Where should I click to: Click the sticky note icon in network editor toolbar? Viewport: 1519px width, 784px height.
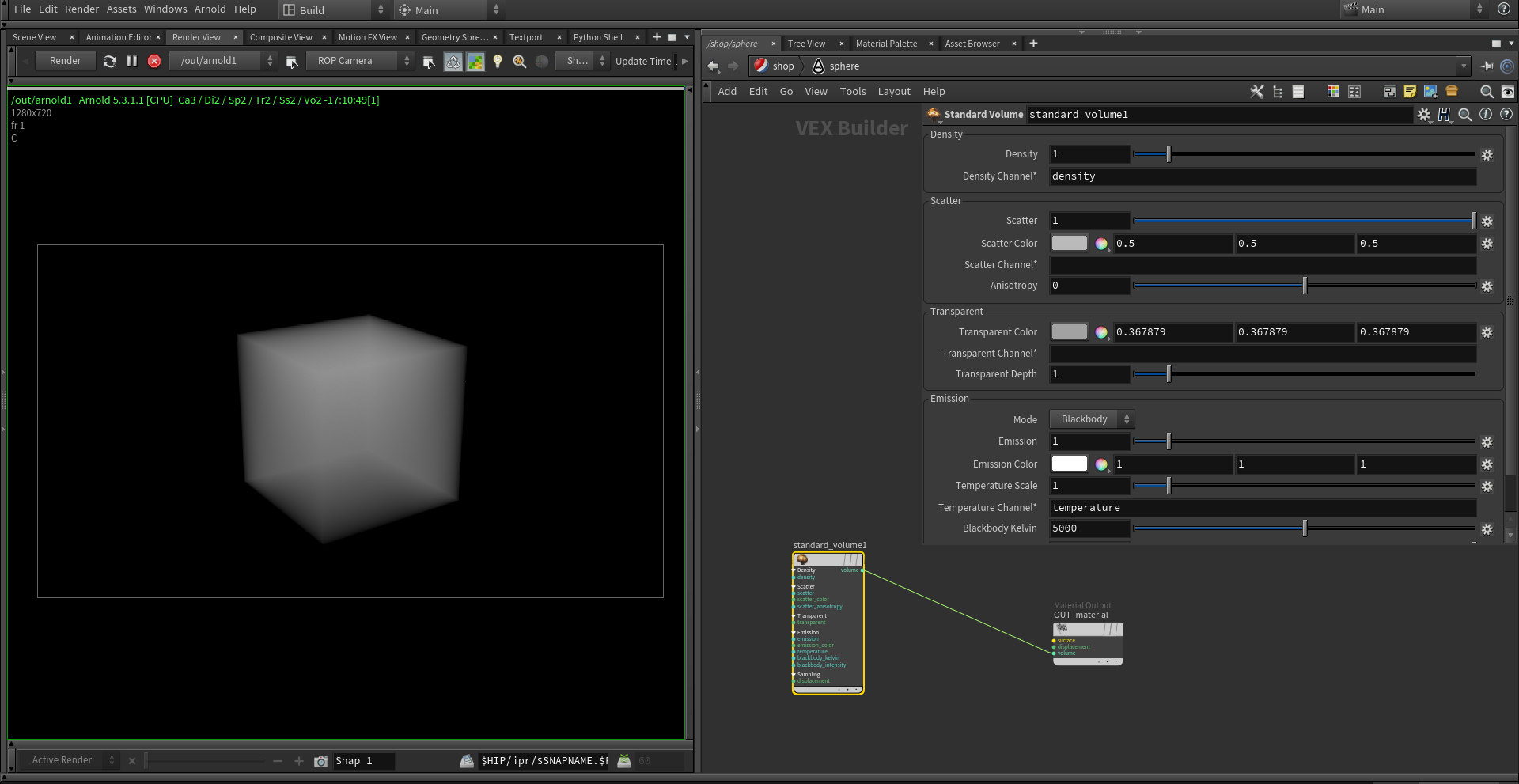coord(1409,92)
